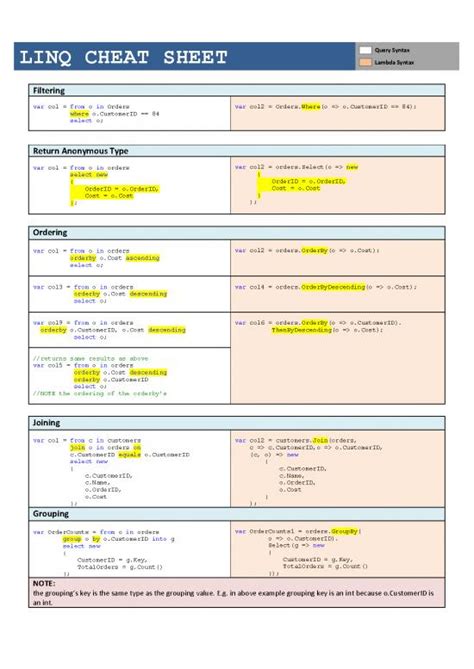Click the "var col5 = from o in orders" line
This screenshot has height=669, width=474.
click(83, 366)
